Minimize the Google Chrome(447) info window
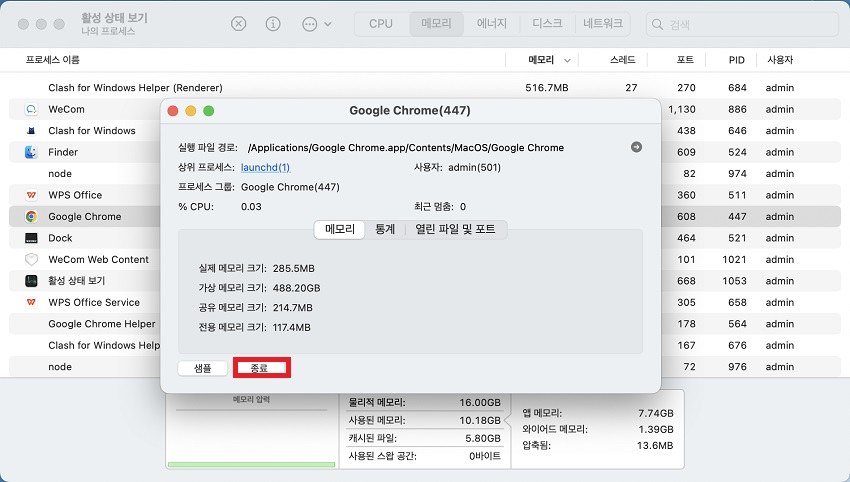 click(191, 111)
